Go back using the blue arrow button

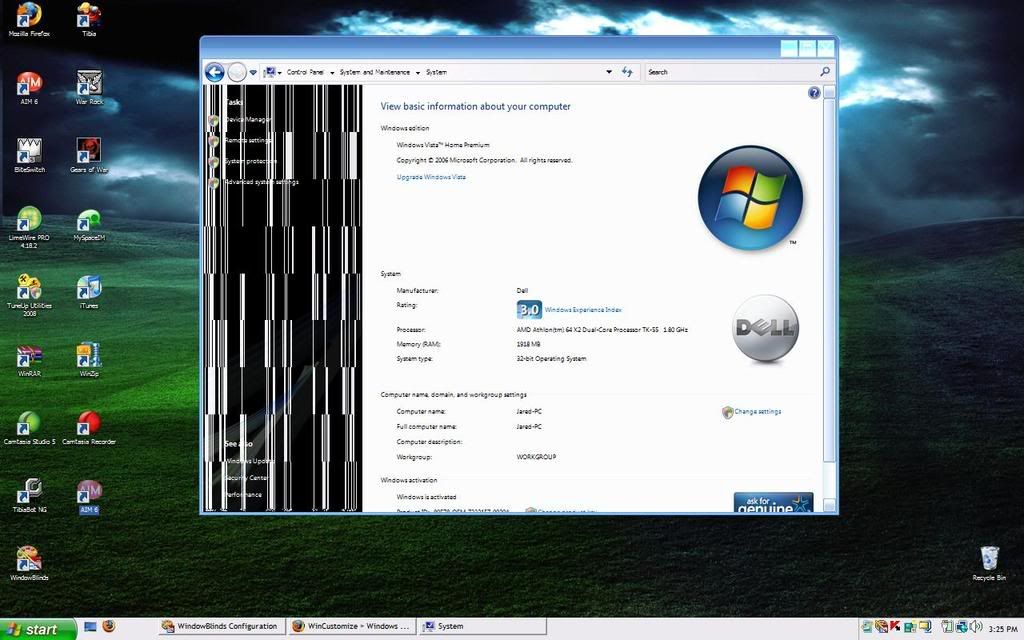tap(214, 72)
